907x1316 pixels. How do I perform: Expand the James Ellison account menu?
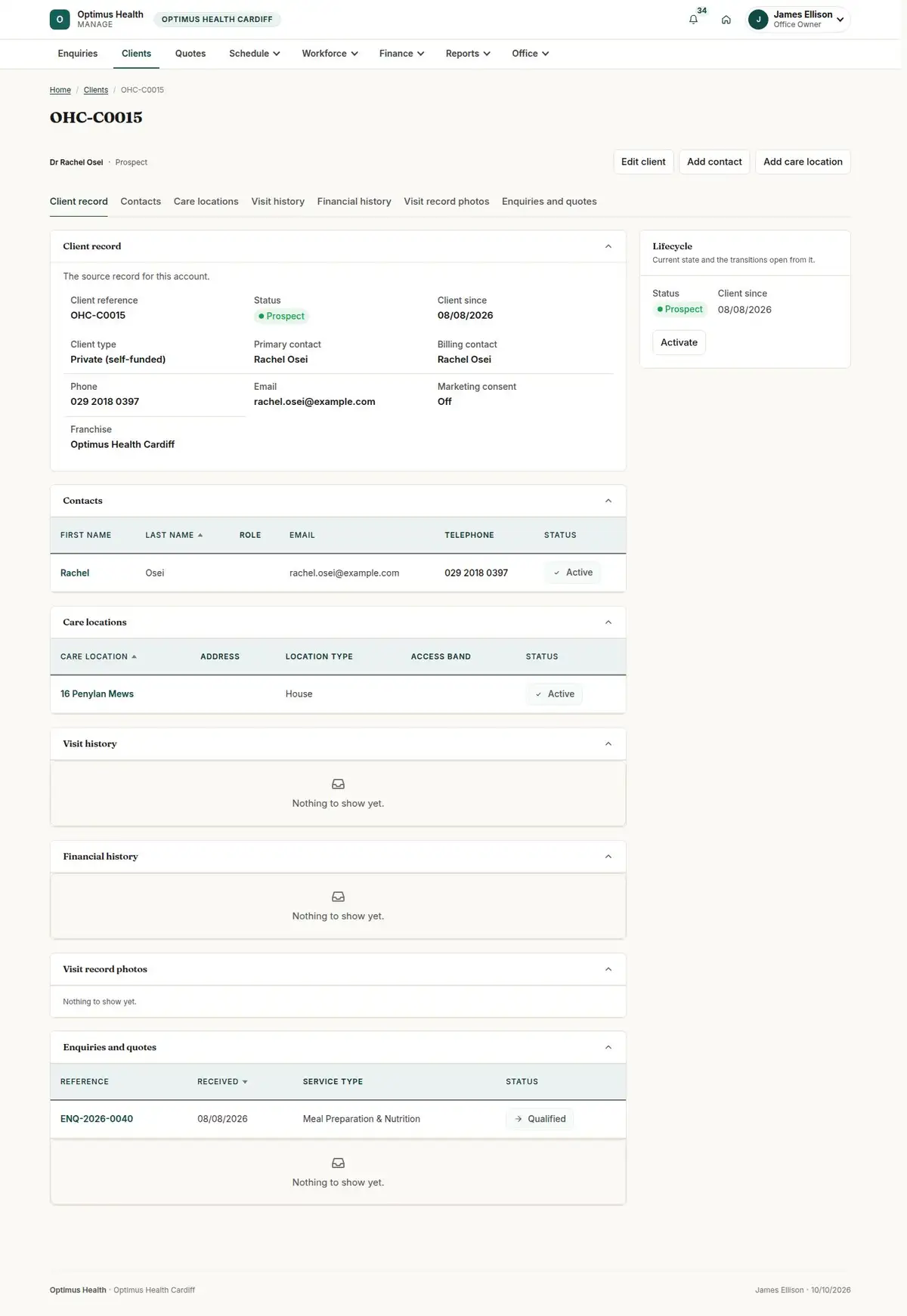coord(840,20)
